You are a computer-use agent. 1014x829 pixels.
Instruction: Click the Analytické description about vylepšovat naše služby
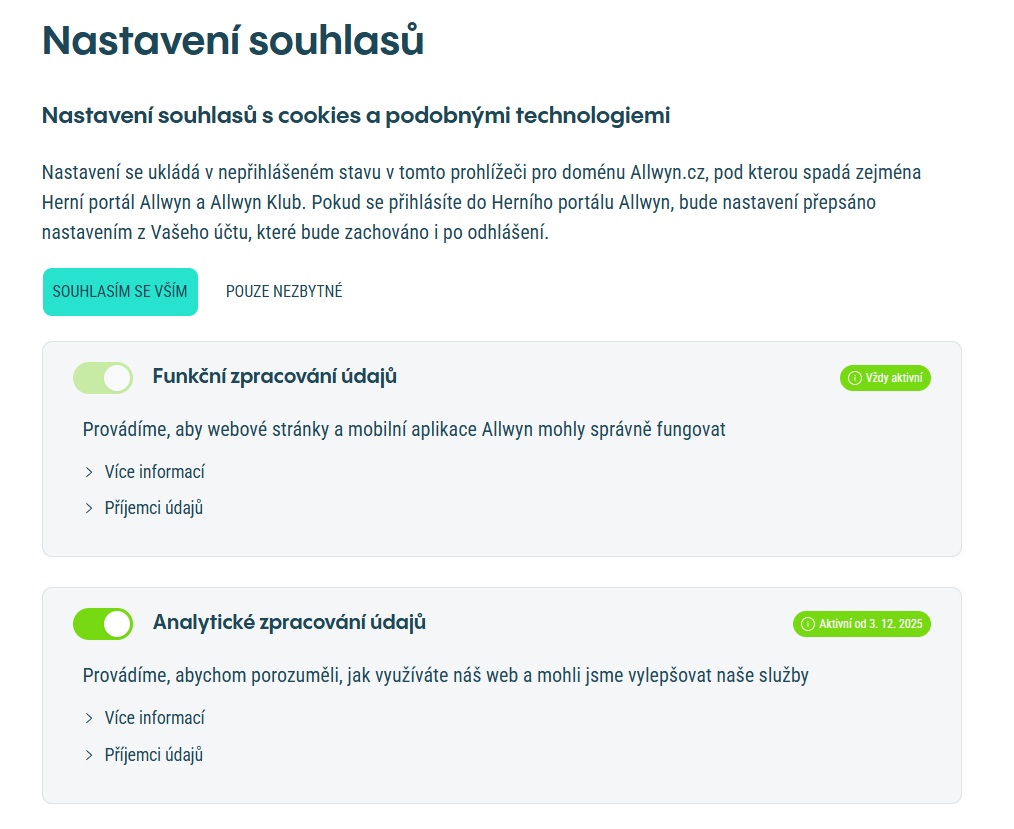445,676
